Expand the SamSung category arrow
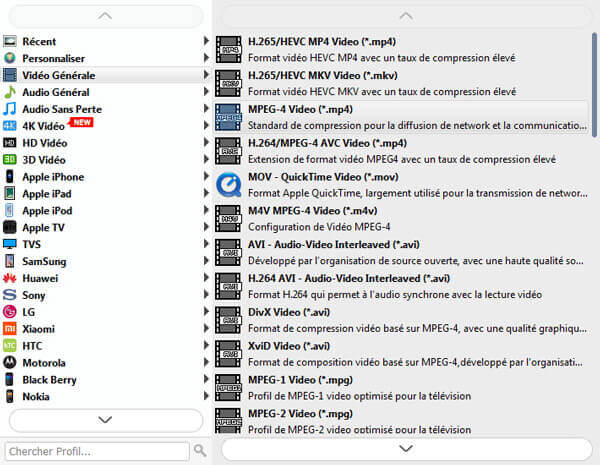The width and height of the screenshot is (600, 465). coord(206,261)
